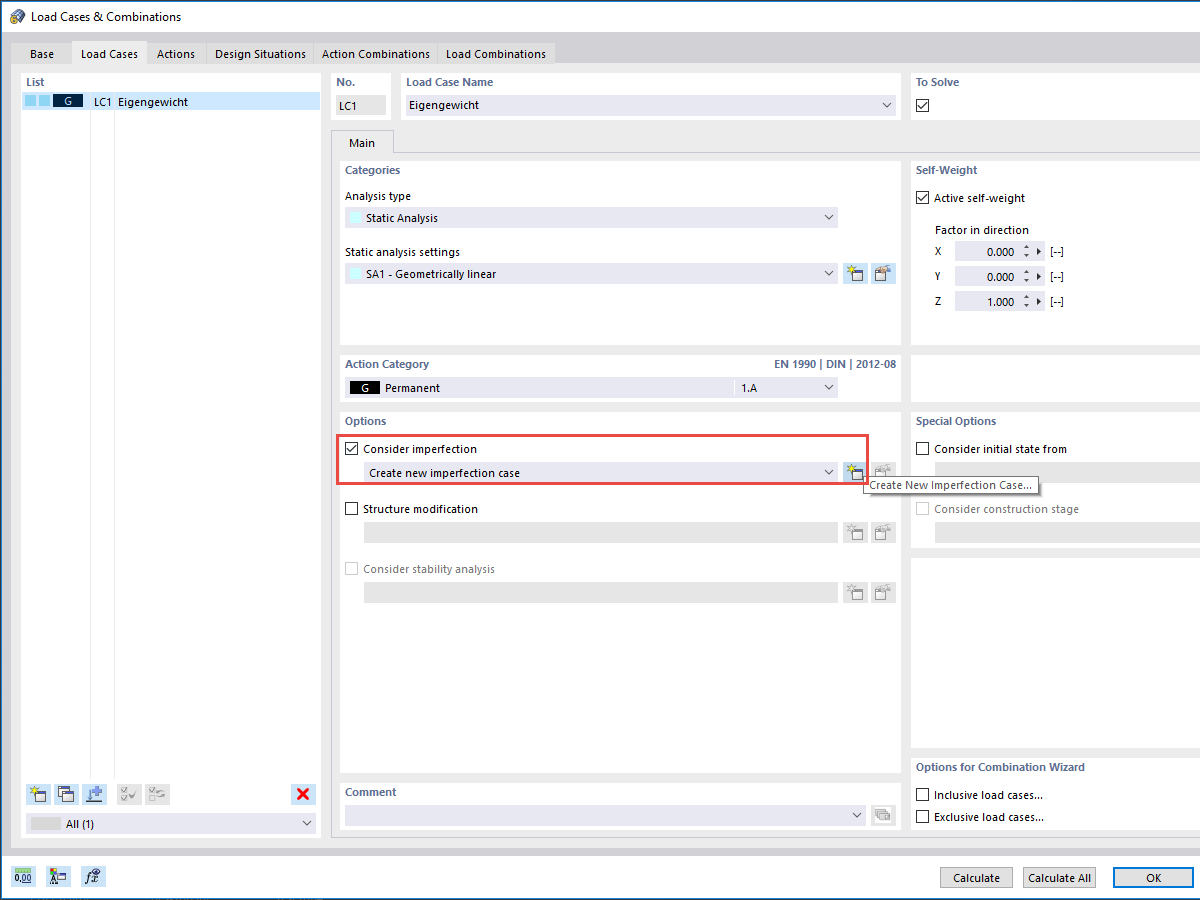Open the Load Case Name dropdown
Image resolution: width=1200 pixels, height=900 pixels.
[x=887, y=105]
